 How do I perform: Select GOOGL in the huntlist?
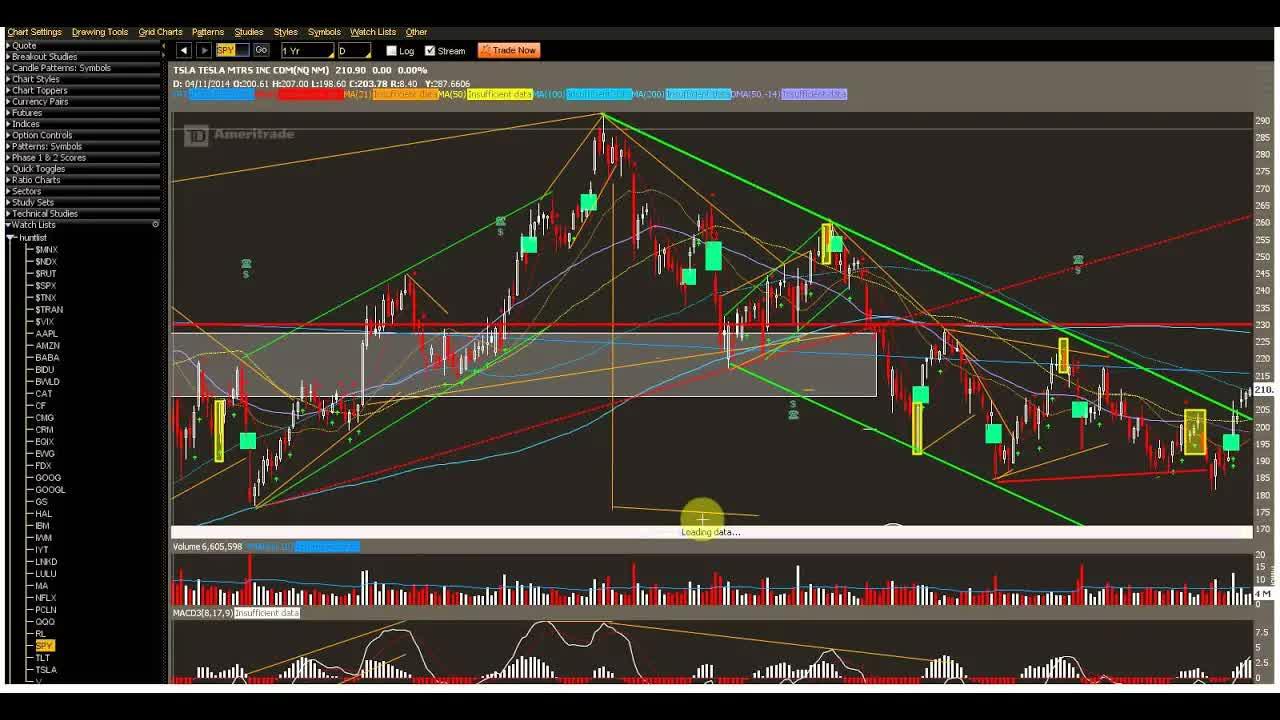click(50, 490)
